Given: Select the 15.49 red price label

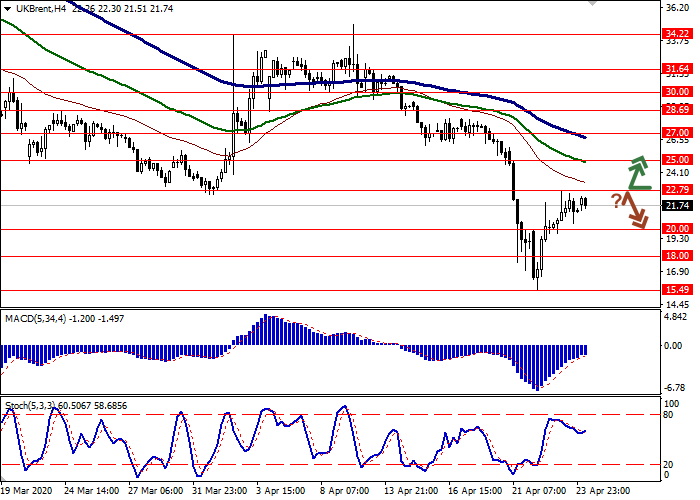Looking at the screenshot, I should [x=677, y=290].
